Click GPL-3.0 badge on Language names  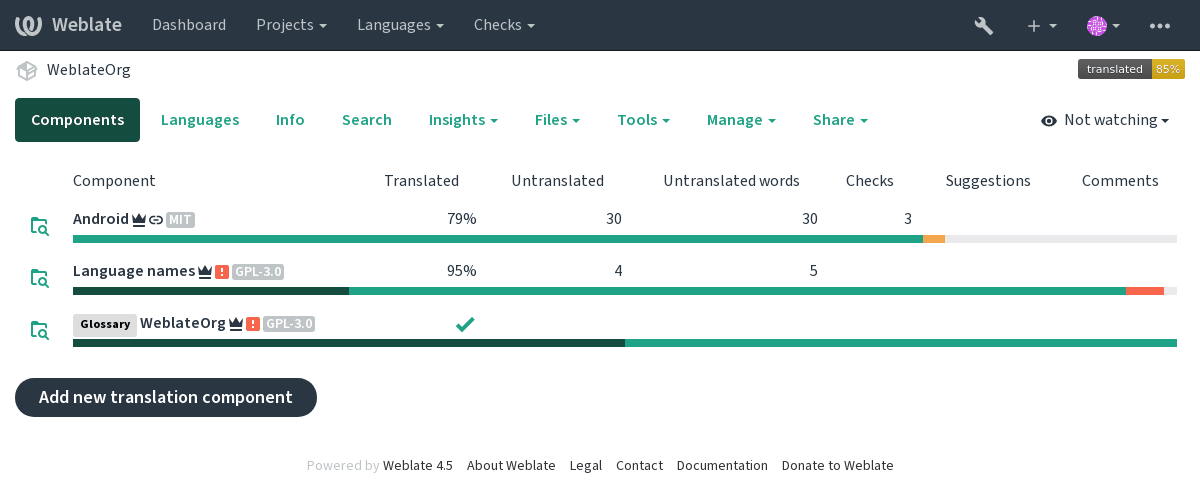tap(259, 272)
